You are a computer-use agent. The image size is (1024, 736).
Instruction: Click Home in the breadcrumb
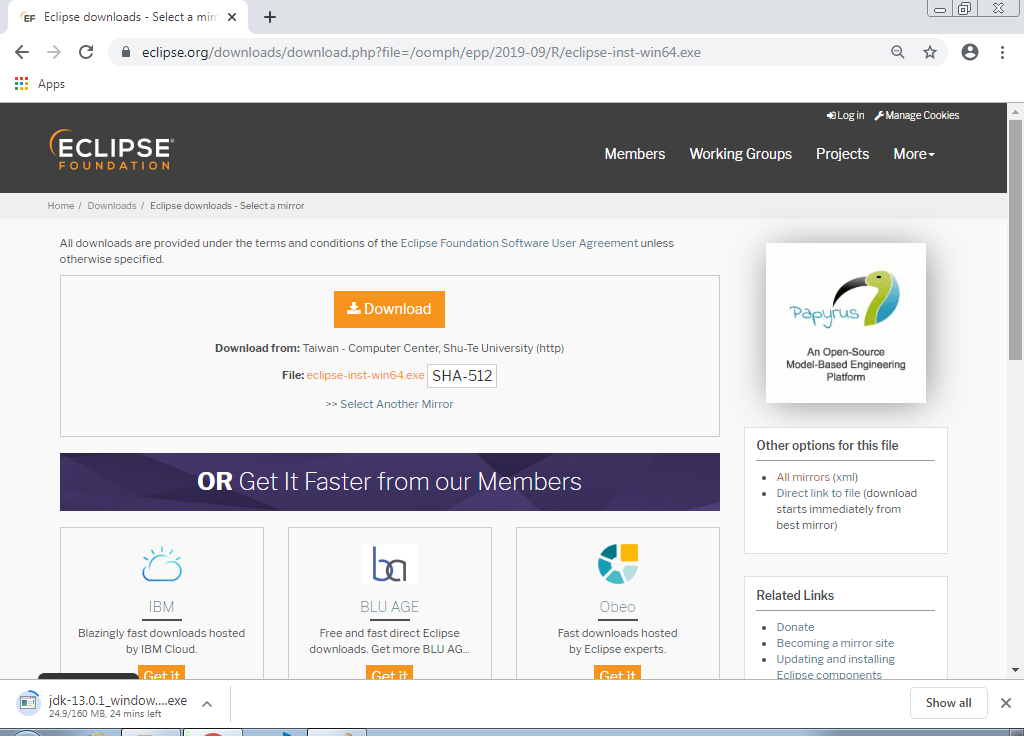tap(61, 206)
